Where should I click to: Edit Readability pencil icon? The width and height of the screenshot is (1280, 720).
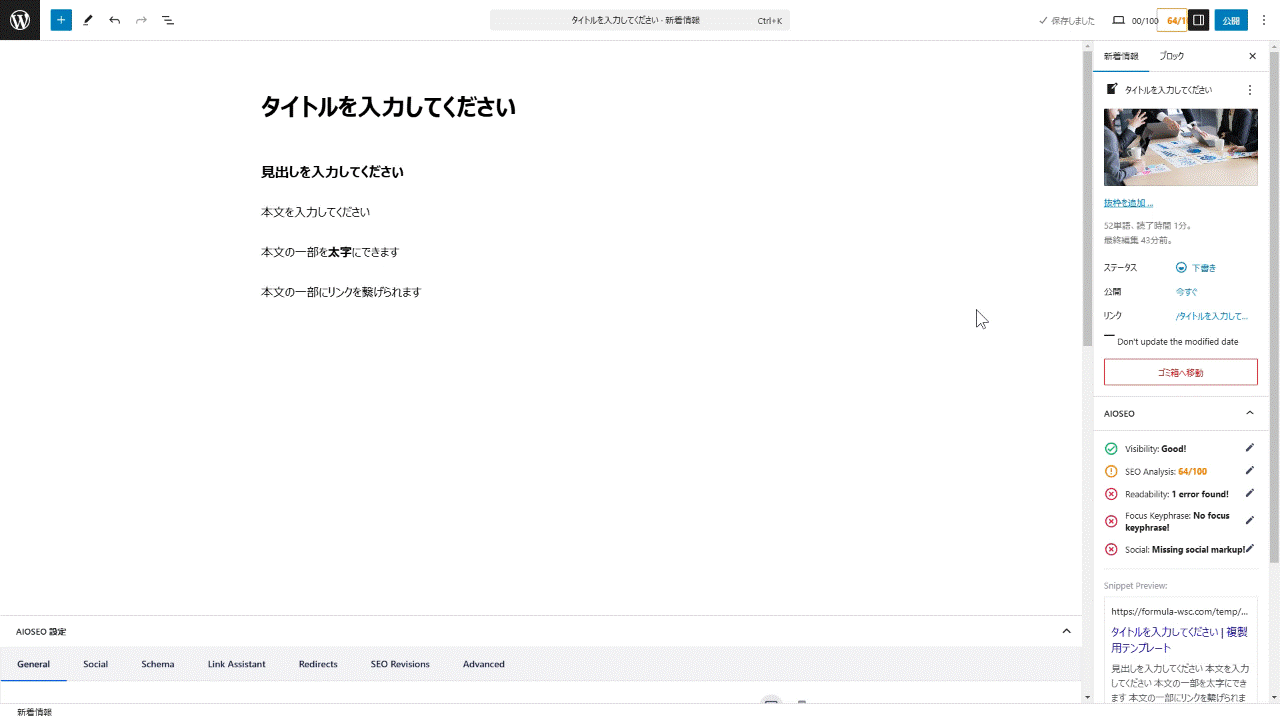tap(1249, 493)
